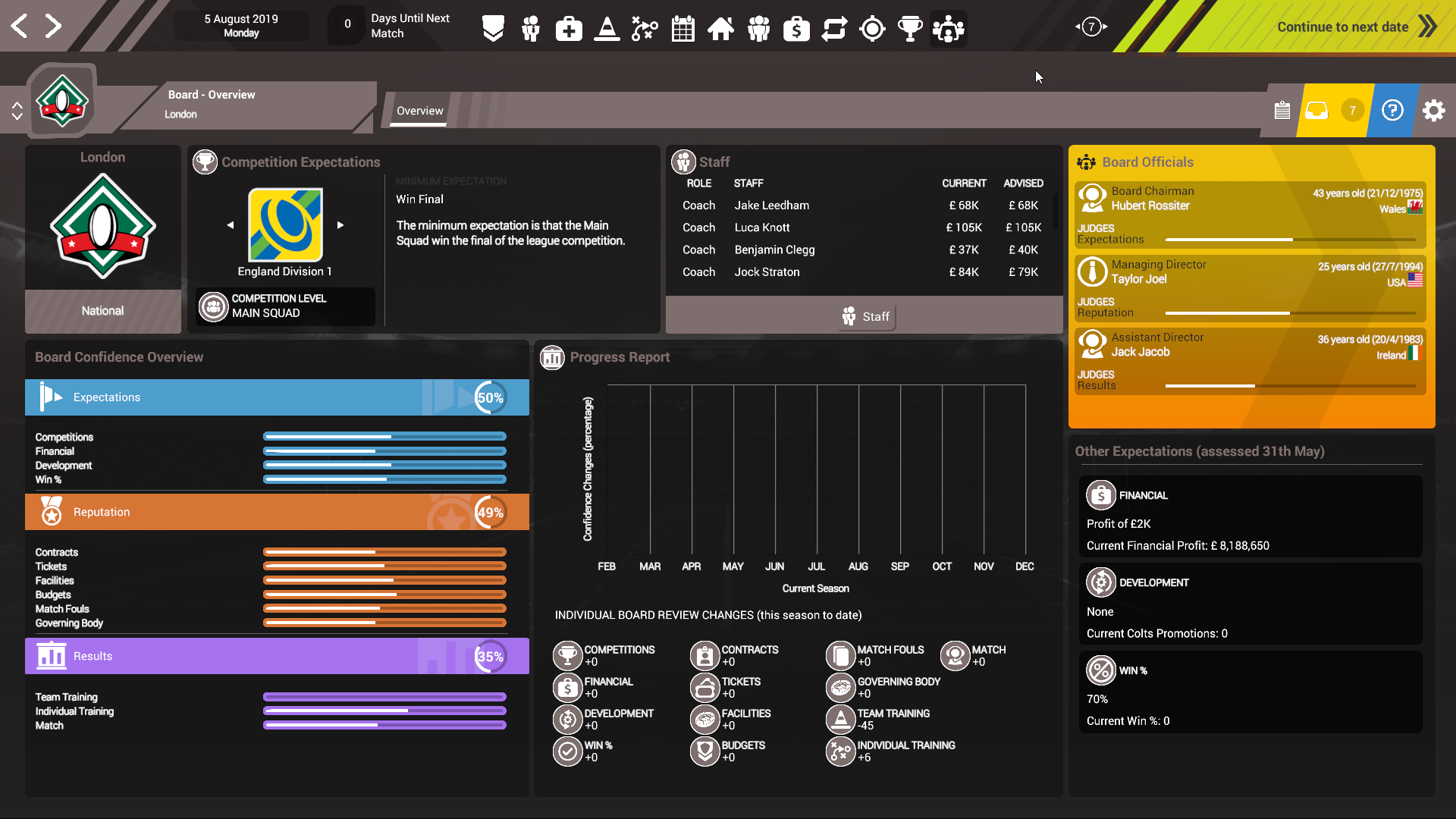Image resolution: width=1456 pixels, height=819 pixels.
Task: Click the Expectations confidence header bar
Action: point(277,397)
